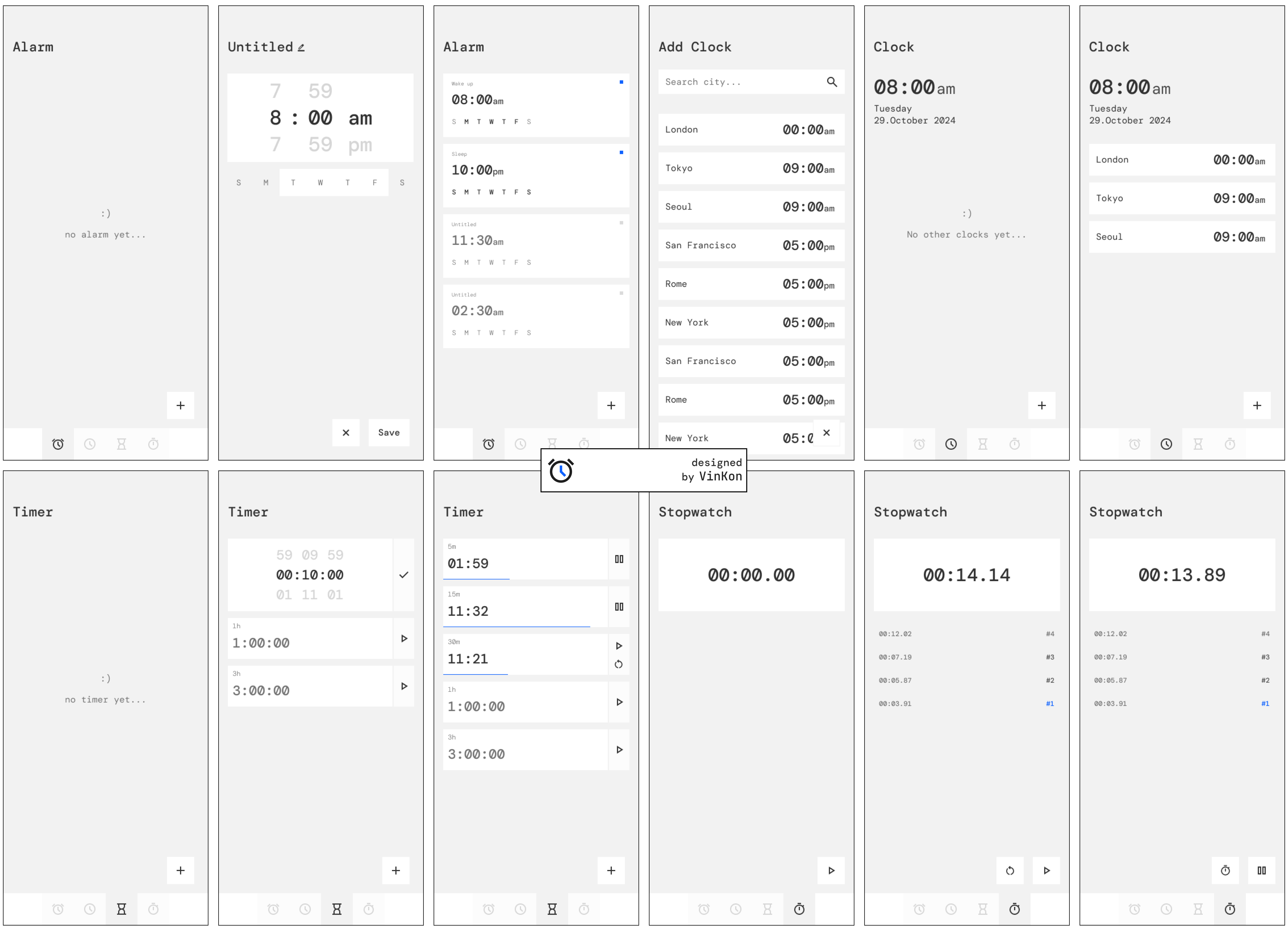
Task: Switch to the stopwatch tab on the empty Timer screen
Action: click(x=153, y=909)
